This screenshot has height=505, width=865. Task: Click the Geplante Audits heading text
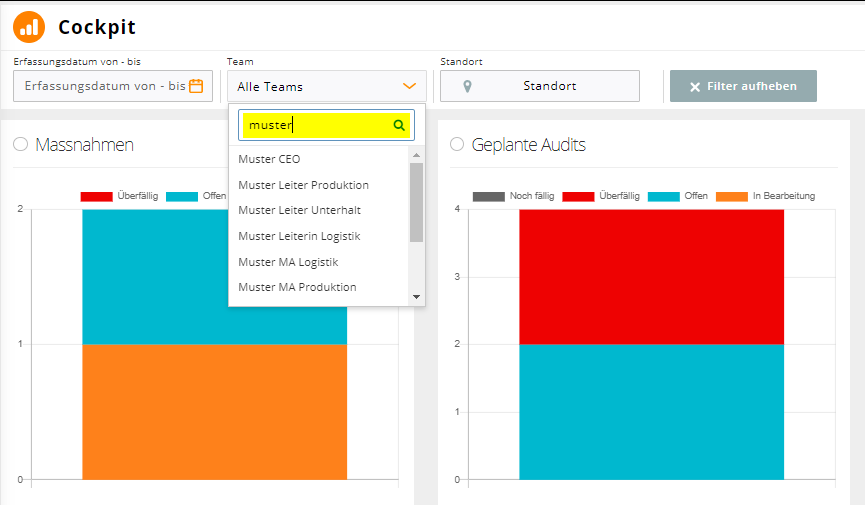pos(528,145)
